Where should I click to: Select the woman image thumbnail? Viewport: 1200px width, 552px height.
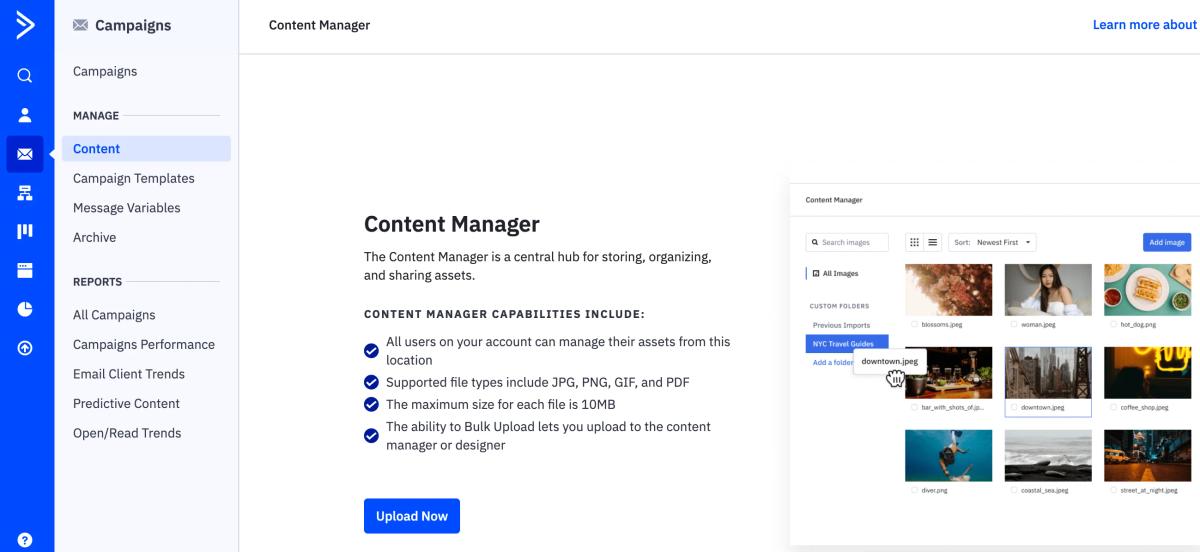(x=1048, y=290)
